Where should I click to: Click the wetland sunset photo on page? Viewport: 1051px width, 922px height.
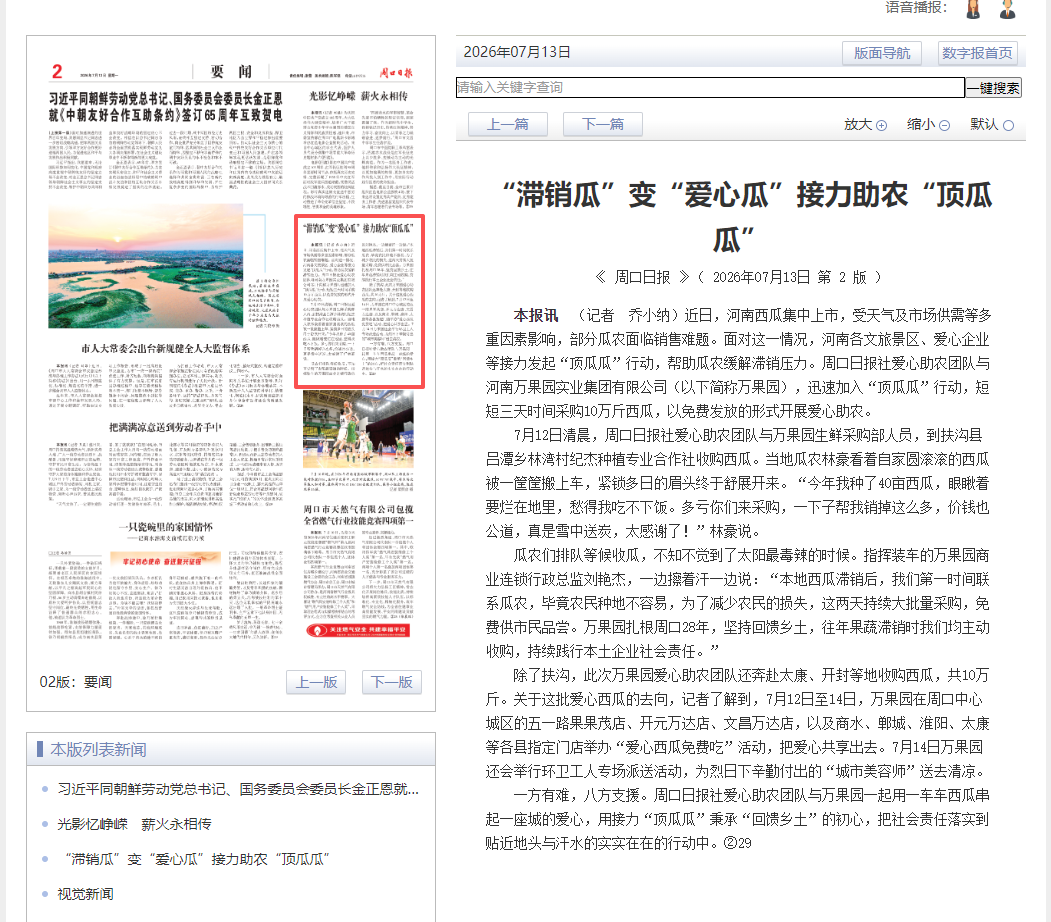pyautogui.click(x=145, y=267)
